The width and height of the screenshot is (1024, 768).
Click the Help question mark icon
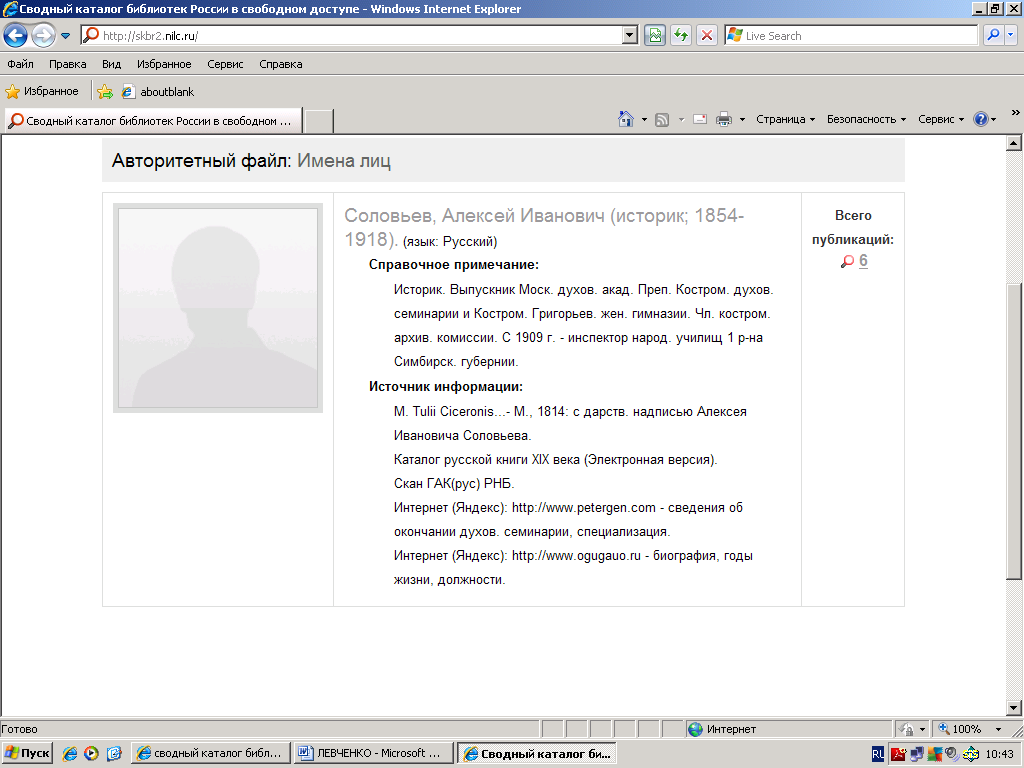point(980,120)
